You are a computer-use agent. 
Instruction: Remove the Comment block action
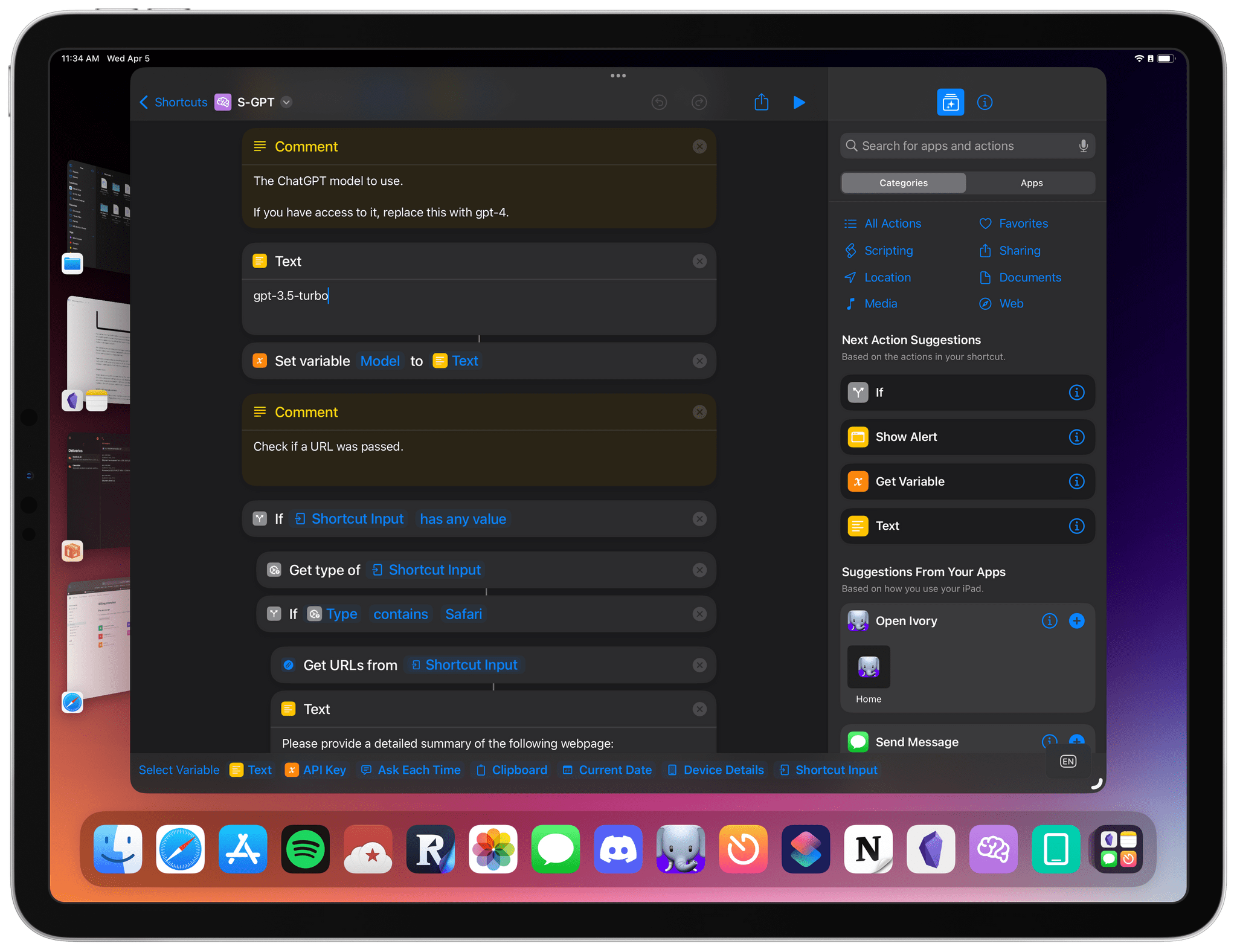699,146
